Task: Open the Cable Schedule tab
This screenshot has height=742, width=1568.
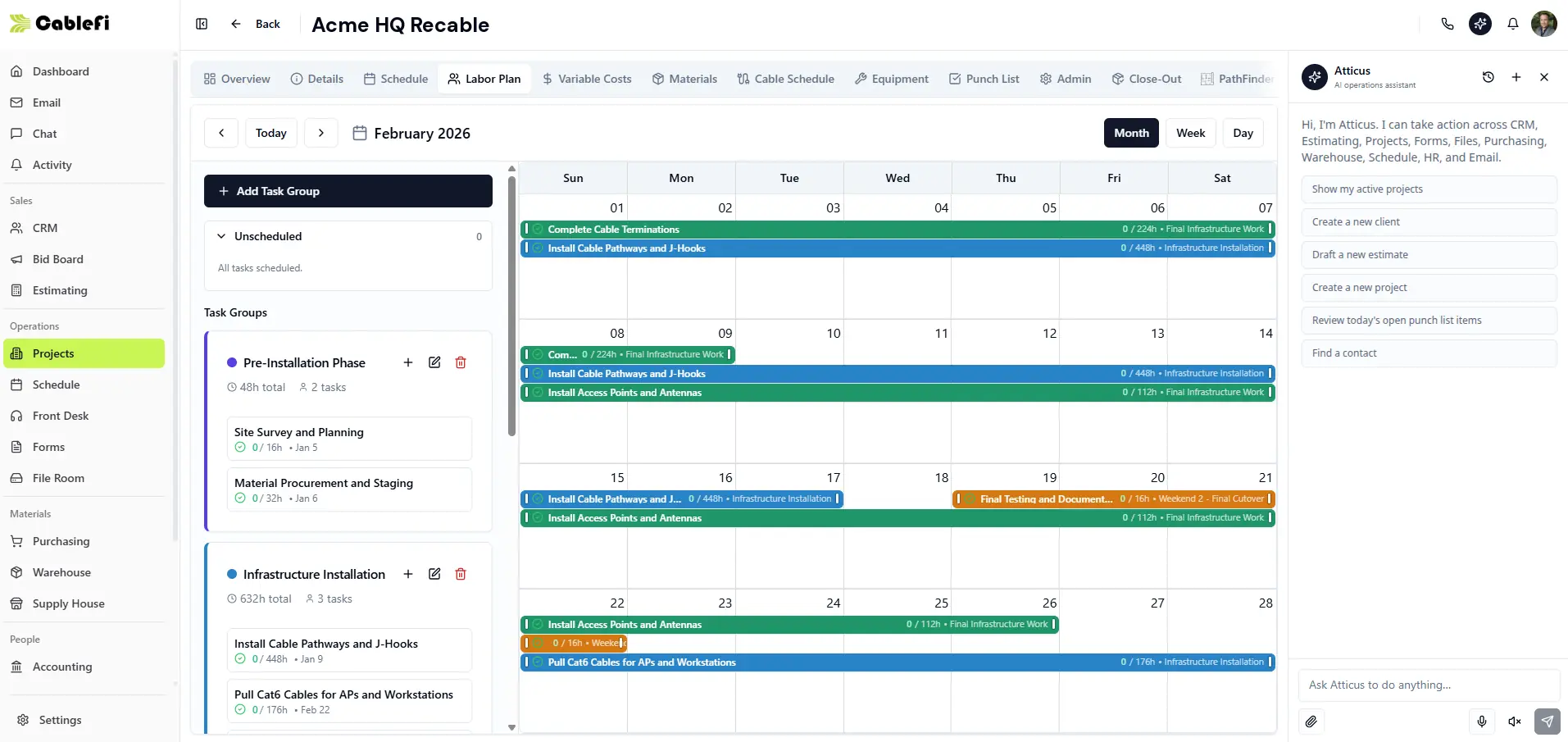Action: point(786,79)
